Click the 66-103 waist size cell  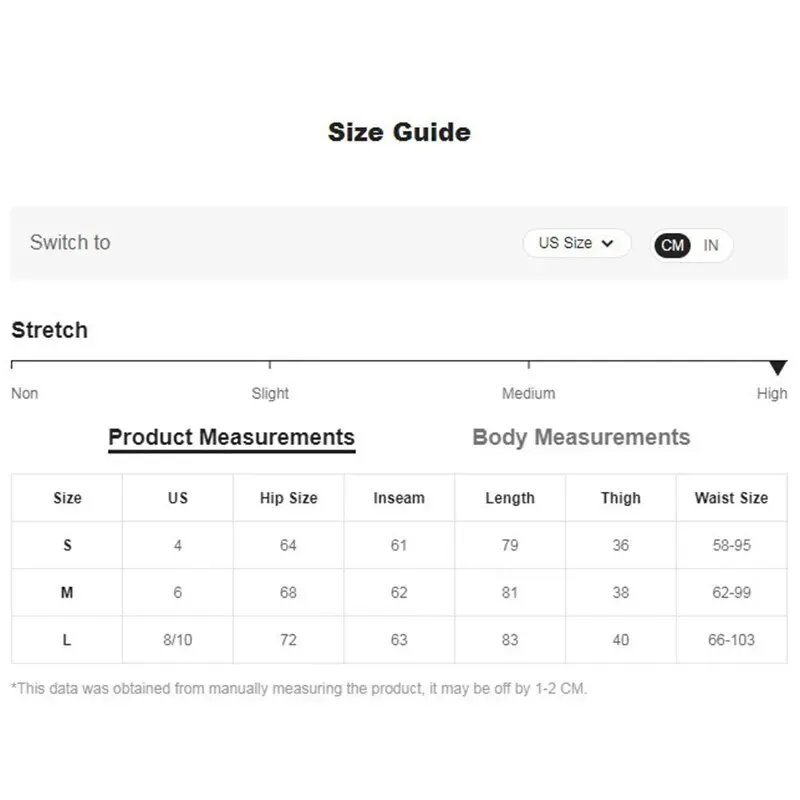pos(732,640)
